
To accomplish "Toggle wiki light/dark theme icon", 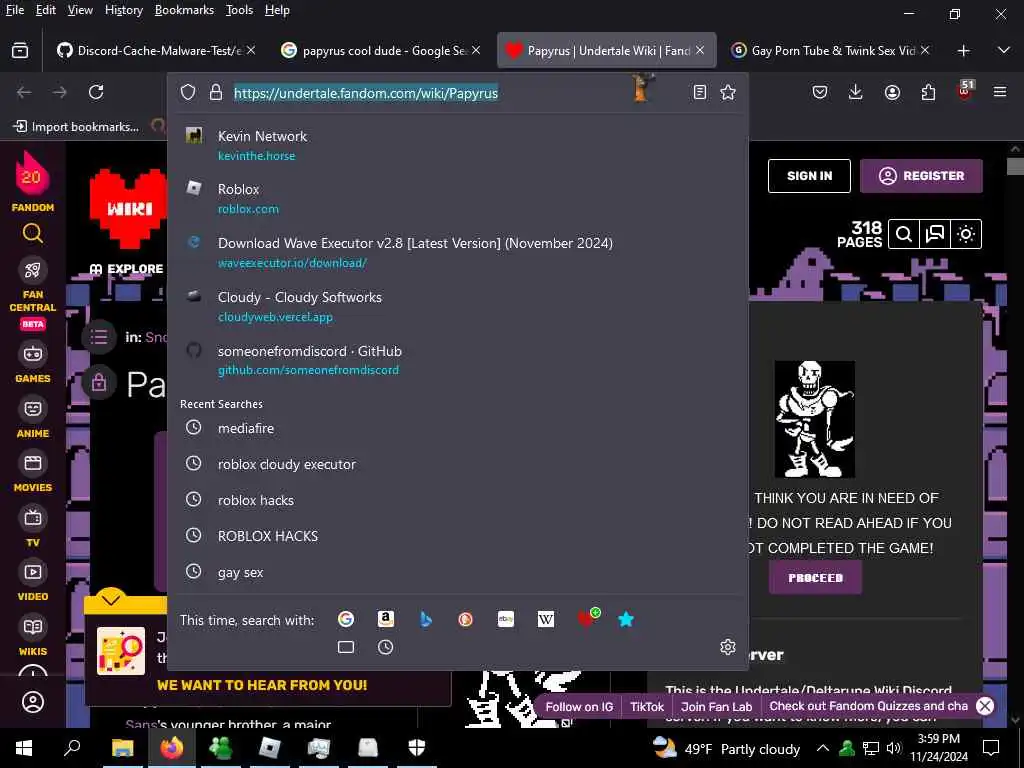I will tap(966, 234).
